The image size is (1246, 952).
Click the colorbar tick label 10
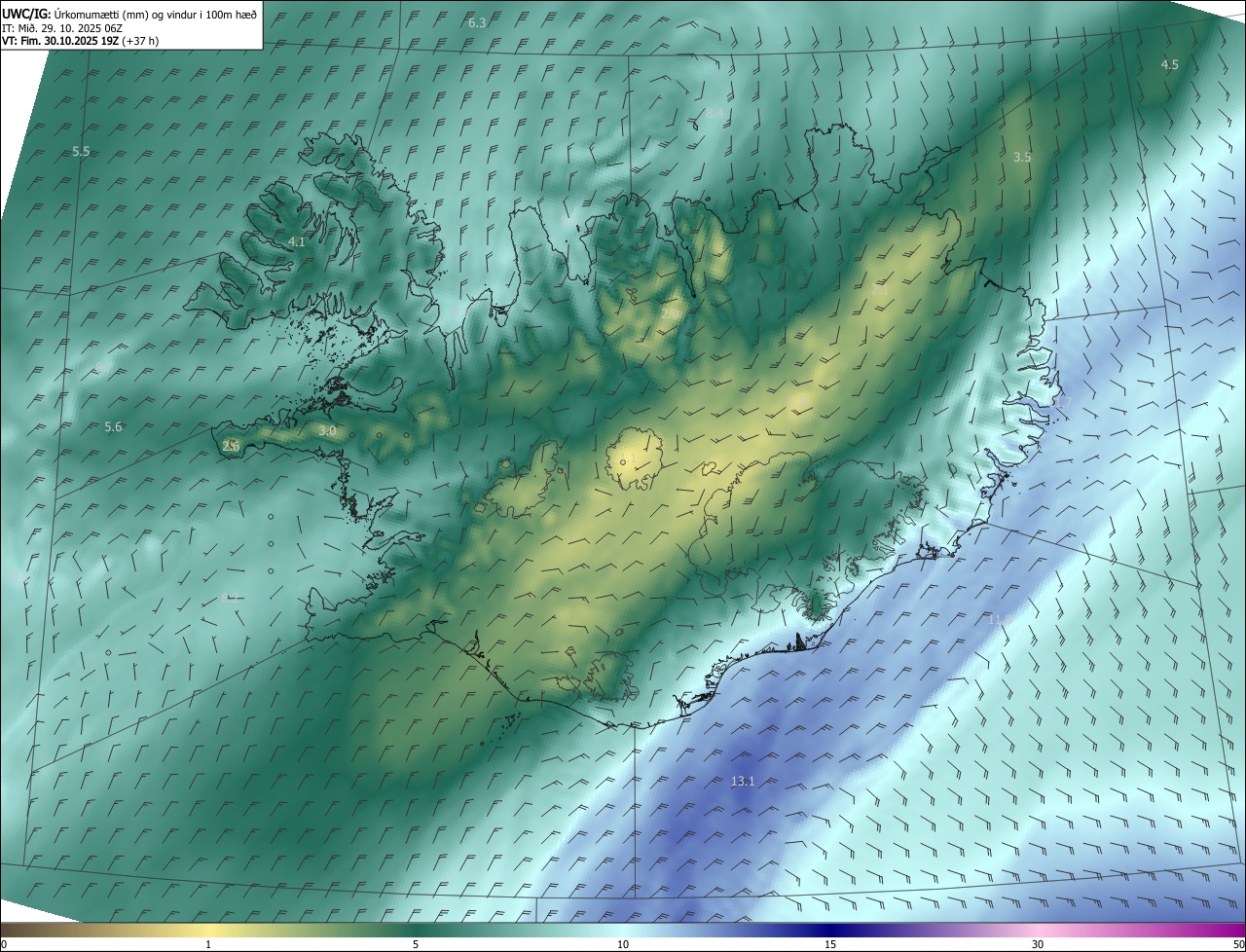pos(623,944)
